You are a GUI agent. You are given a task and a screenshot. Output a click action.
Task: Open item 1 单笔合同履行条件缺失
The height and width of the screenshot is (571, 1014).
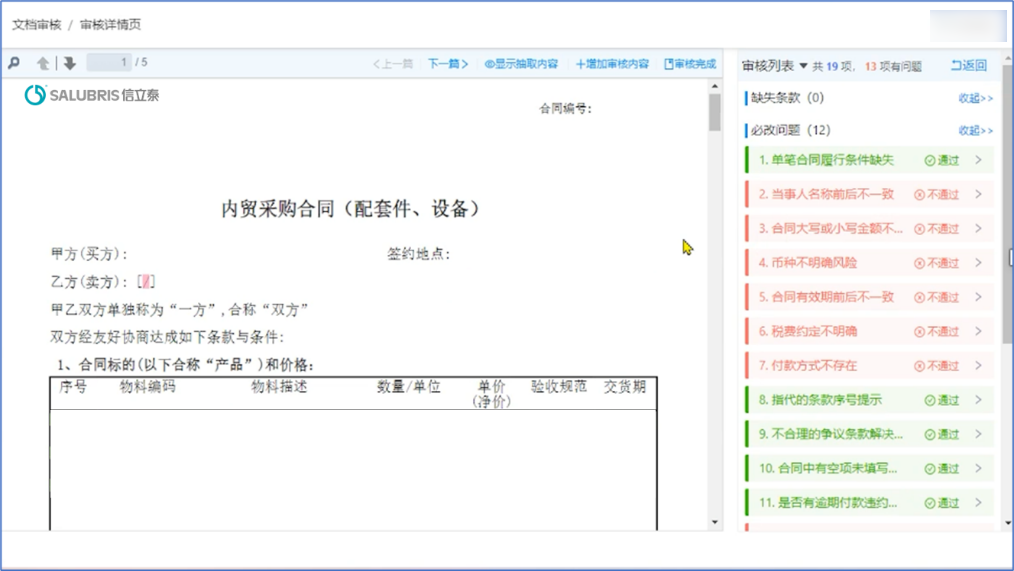(x=869, y=160)
